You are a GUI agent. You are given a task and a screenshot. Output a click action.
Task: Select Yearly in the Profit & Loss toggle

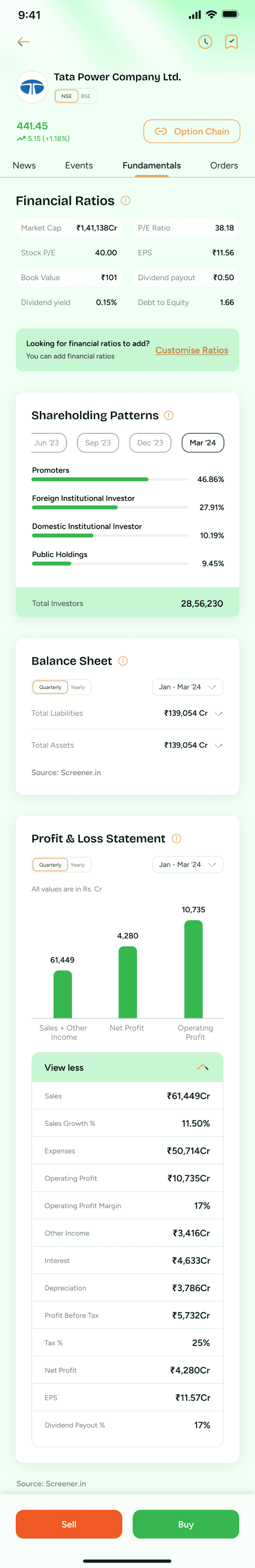(x=78, y=864)
